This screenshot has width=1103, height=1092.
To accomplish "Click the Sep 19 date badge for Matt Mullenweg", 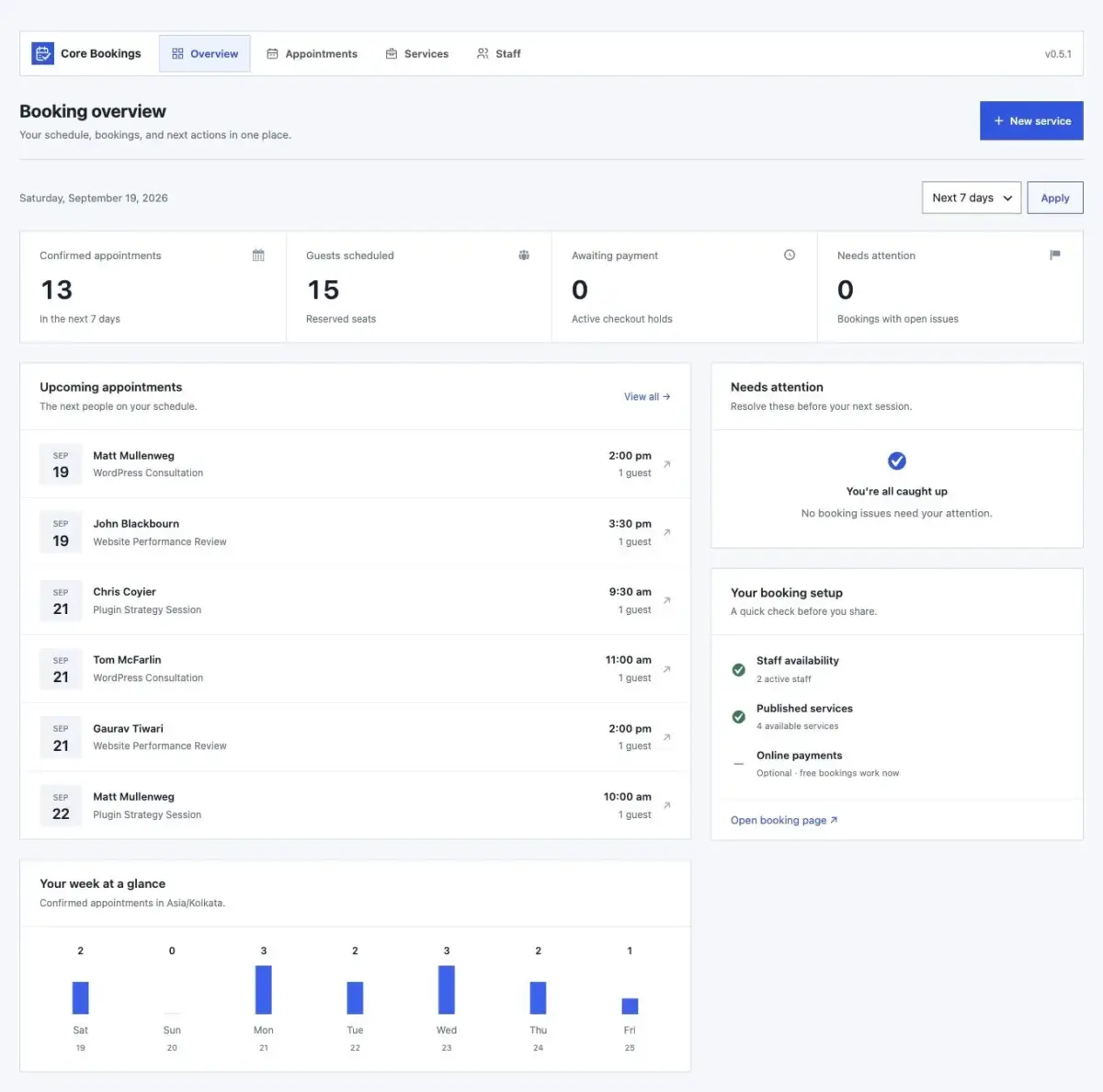I will (x=61, y=464).
